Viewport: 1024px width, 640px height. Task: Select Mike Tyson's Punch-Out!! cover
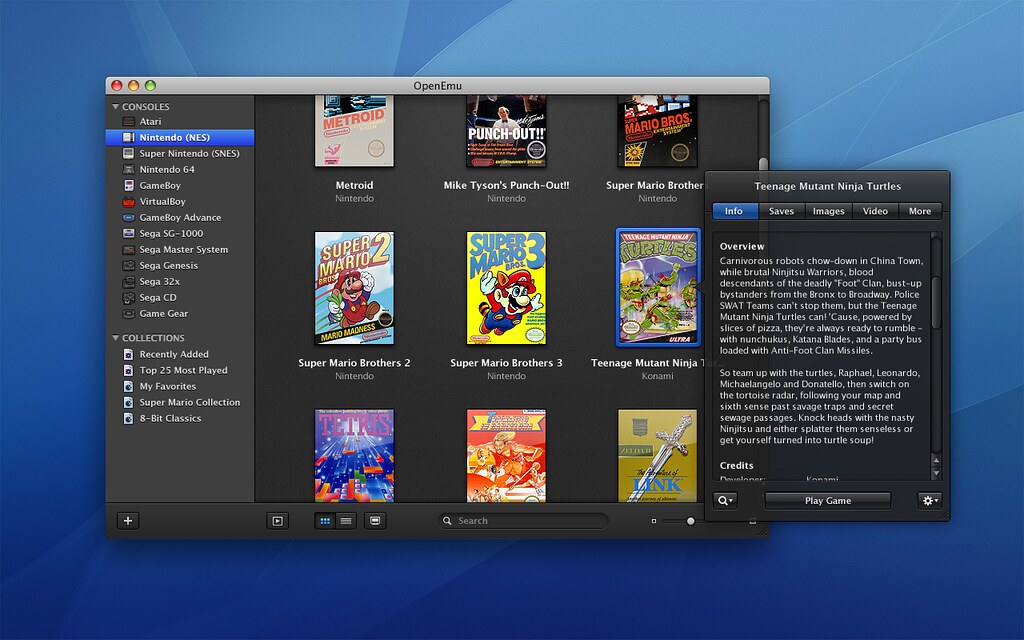[506, 131]
